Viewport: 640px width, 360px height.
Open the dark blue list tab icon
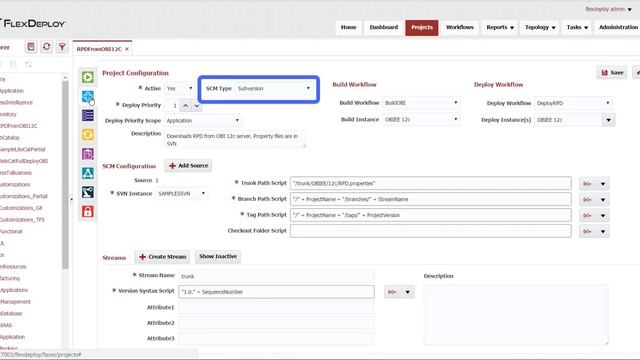click(88, 116)
